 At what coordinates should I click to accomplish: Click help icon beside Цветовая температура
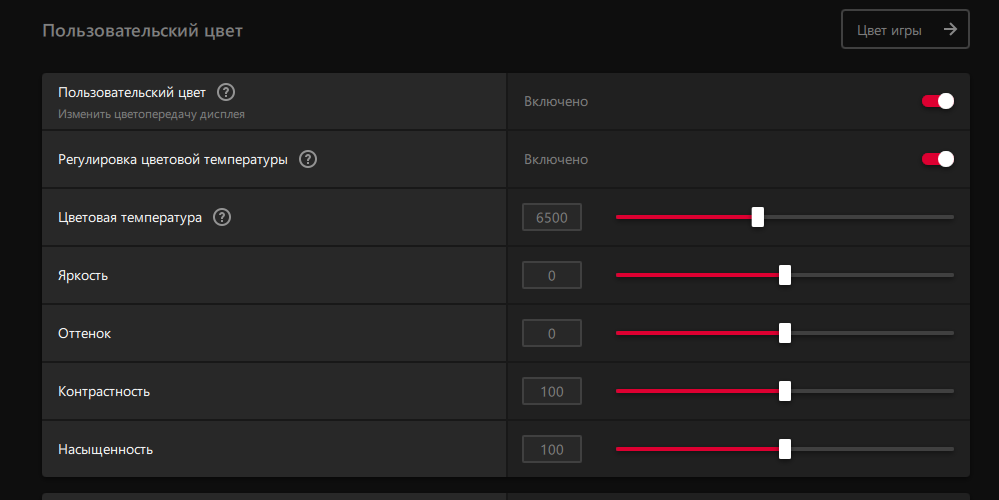[x=222, y=217]
